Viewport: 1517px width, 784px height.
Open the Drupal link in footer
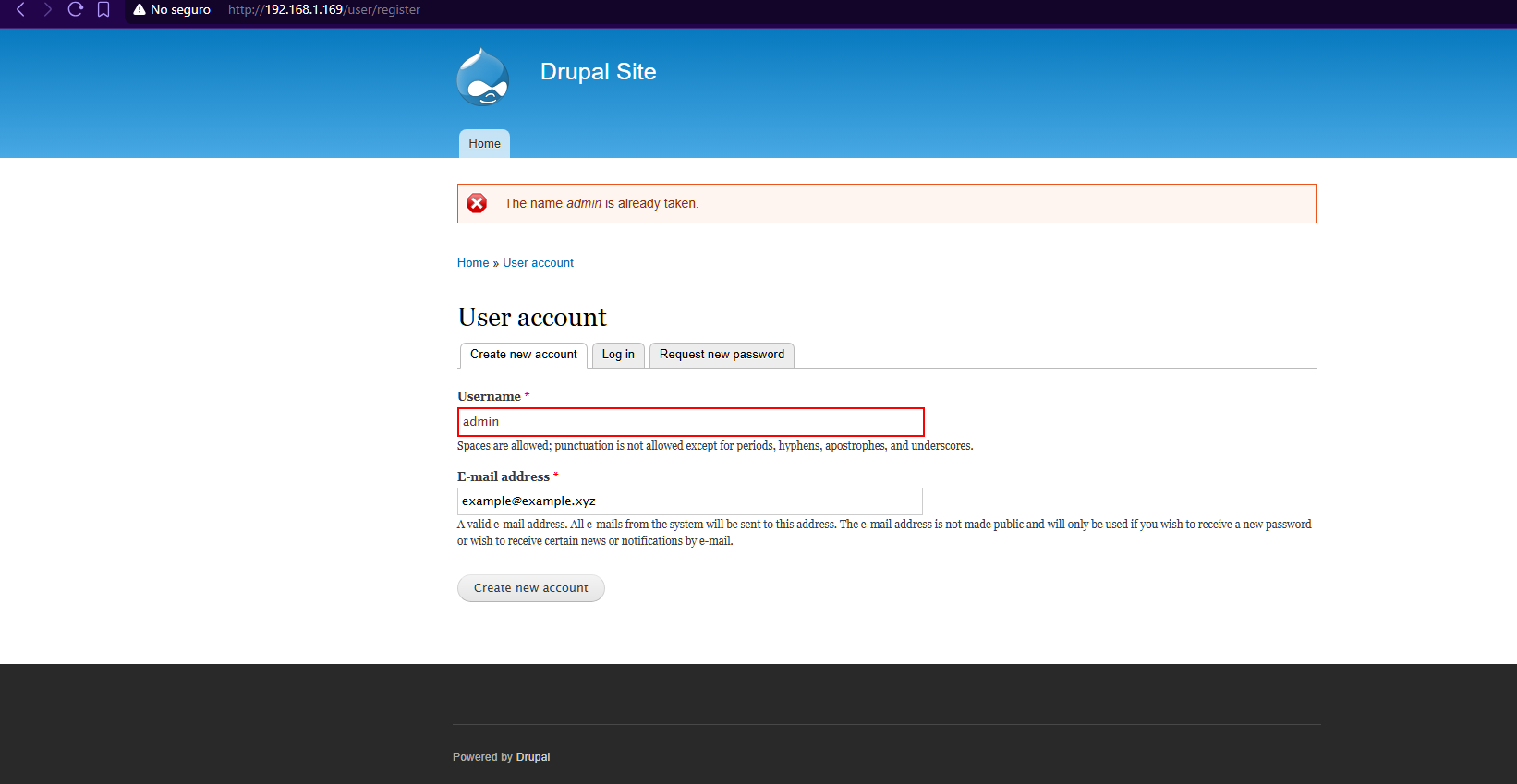coord(533,757)
